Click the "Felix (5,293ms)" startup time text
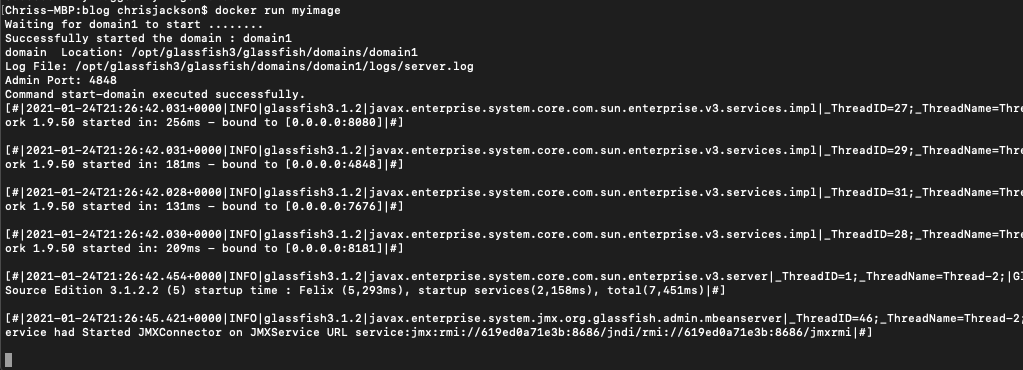Viewport: 1023px width, 370px height. [352, 290]
